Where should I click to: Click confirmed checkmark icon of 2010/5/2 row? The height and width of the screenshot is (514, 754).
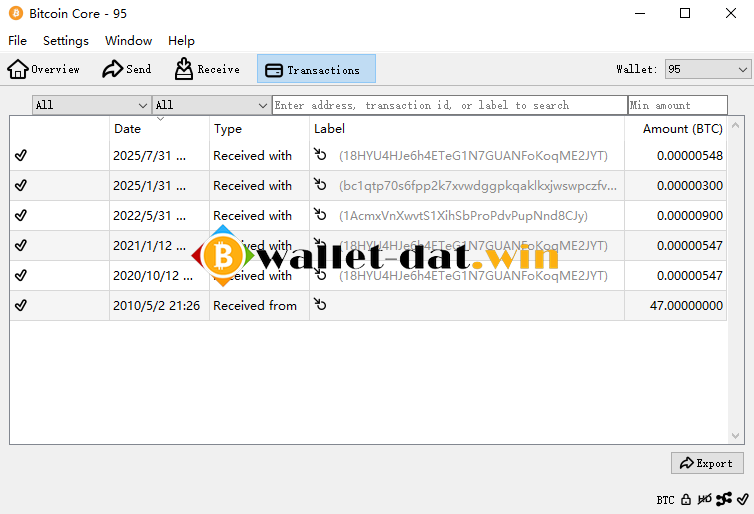pyautogui.click(x=21, y=305)
